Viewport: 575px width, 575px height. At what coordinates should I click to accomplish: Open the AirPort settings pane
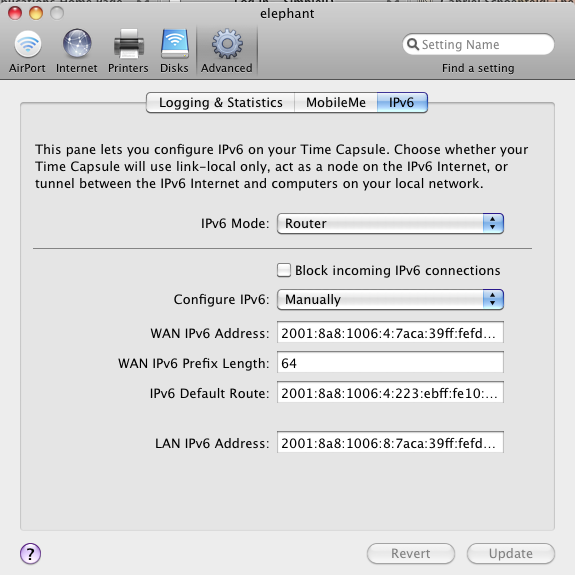[28, 51]
